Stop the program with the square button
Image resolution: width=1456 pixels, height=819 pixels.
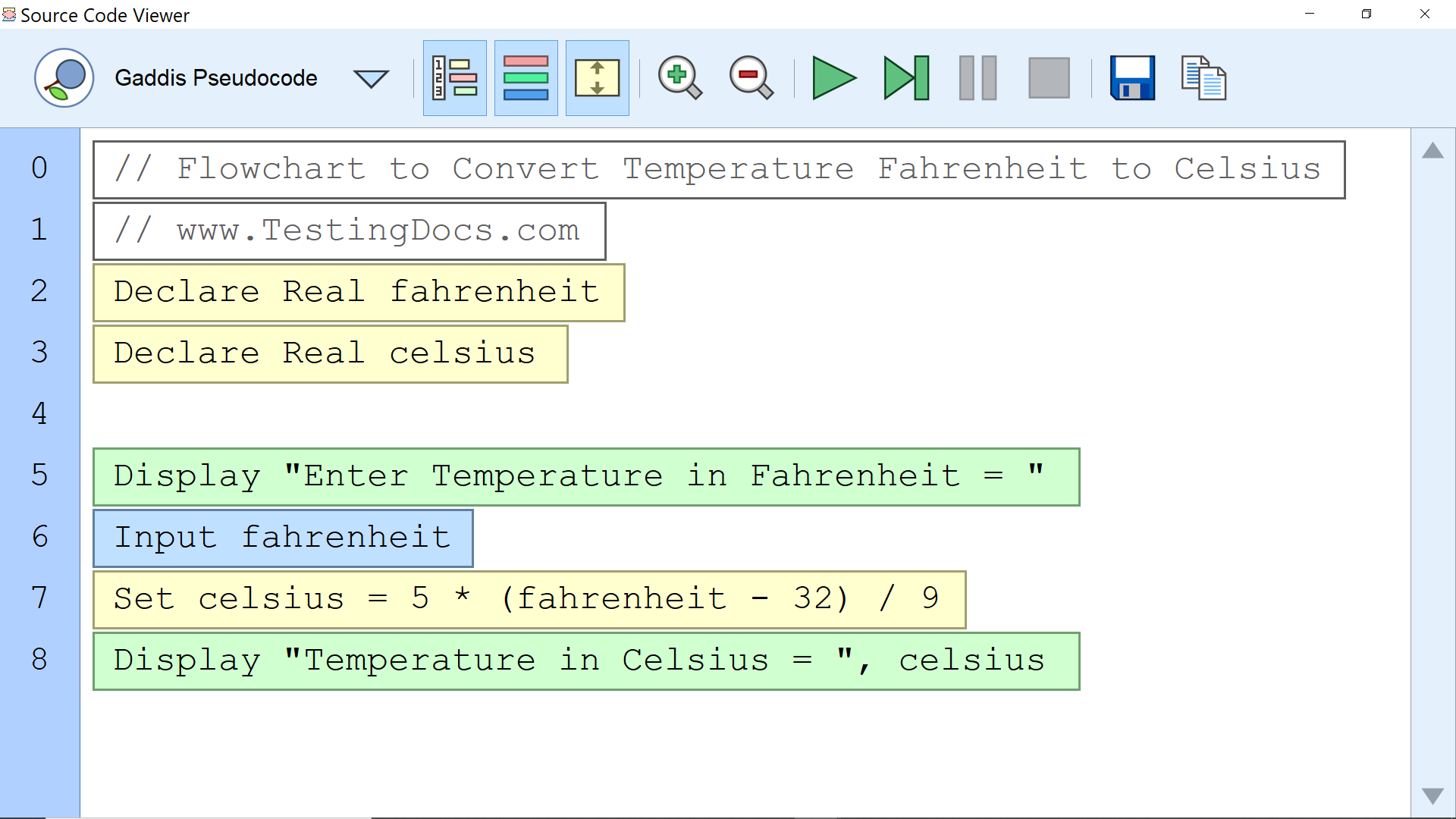coord(1049,78)
